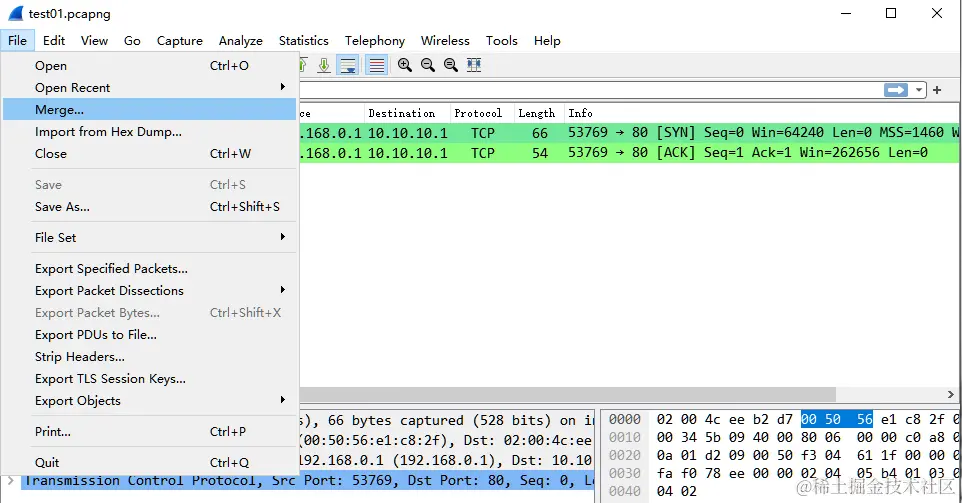Sort by Destination column header
The width and height of the screenshot is (962, 503).
click(x=407, y=113)
